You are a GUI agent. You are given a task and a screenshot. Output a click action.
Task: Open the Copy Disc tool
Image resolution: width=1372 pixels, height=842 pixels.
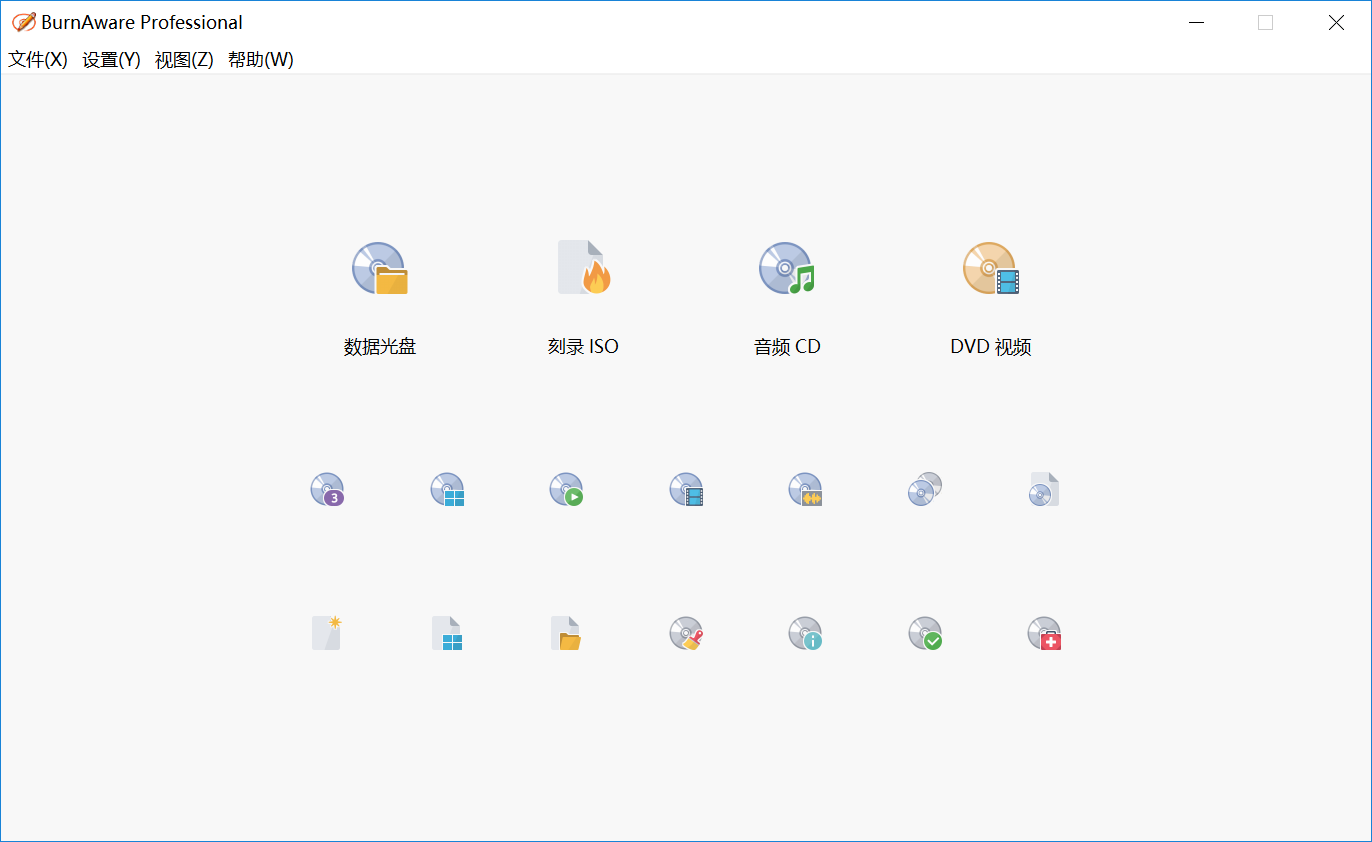[924, 489]
